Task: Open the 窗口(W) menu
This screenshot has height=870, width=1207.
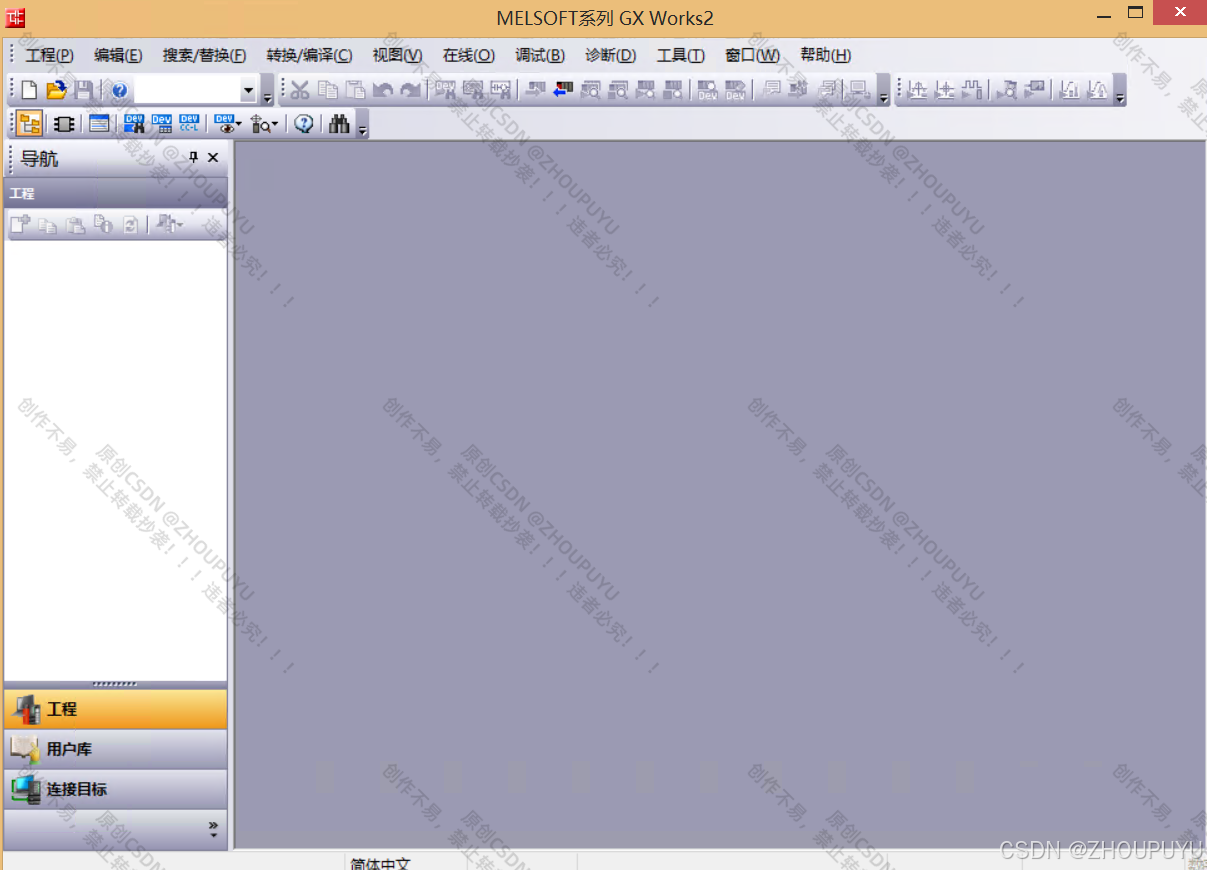Action: (x=753, y=55)
